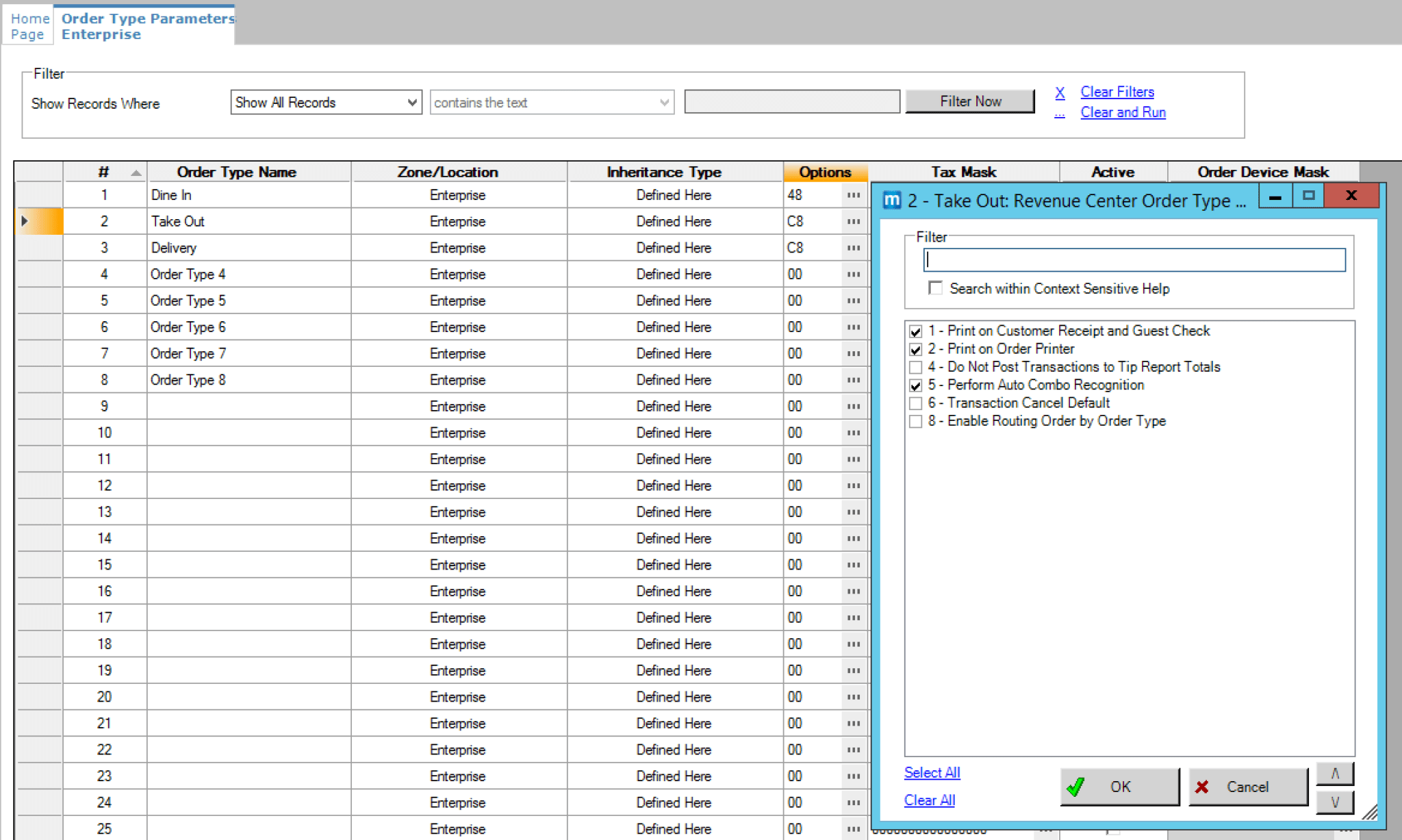1402x840 pixels.
Task: Uncheck Perform Auto Combo Recognition
Action: (915, 385)
